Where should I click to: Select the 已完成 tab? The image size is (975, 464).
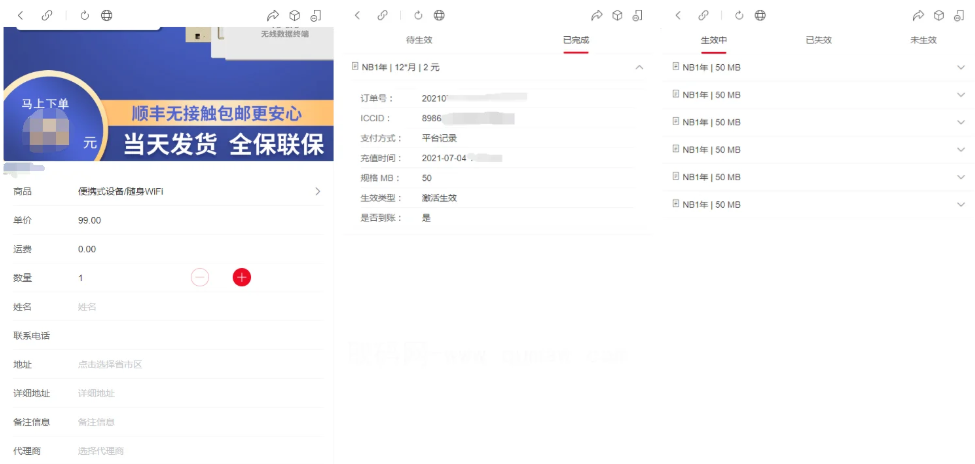576,40
